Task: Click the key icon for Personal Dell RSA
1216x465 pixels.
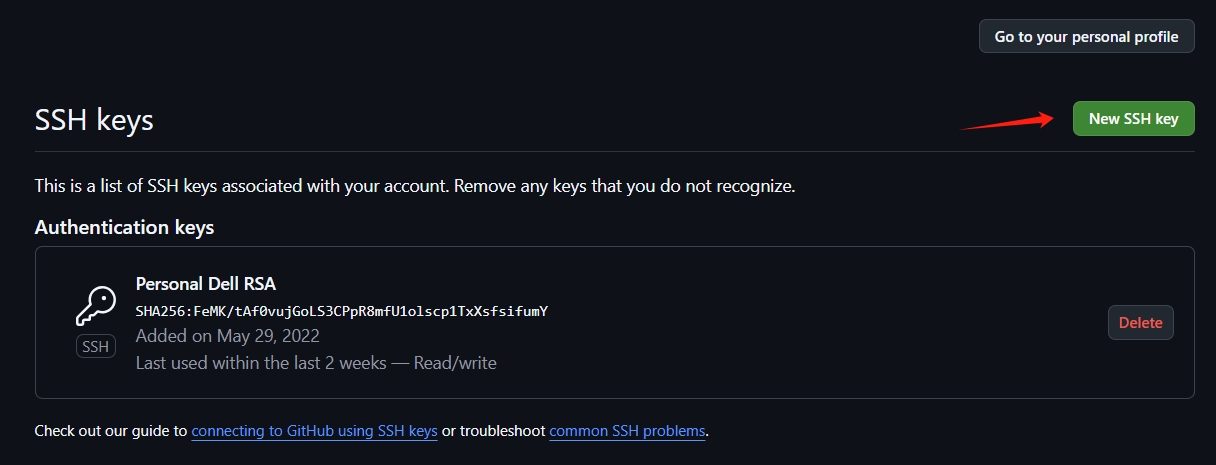Action: pos(96,306)
